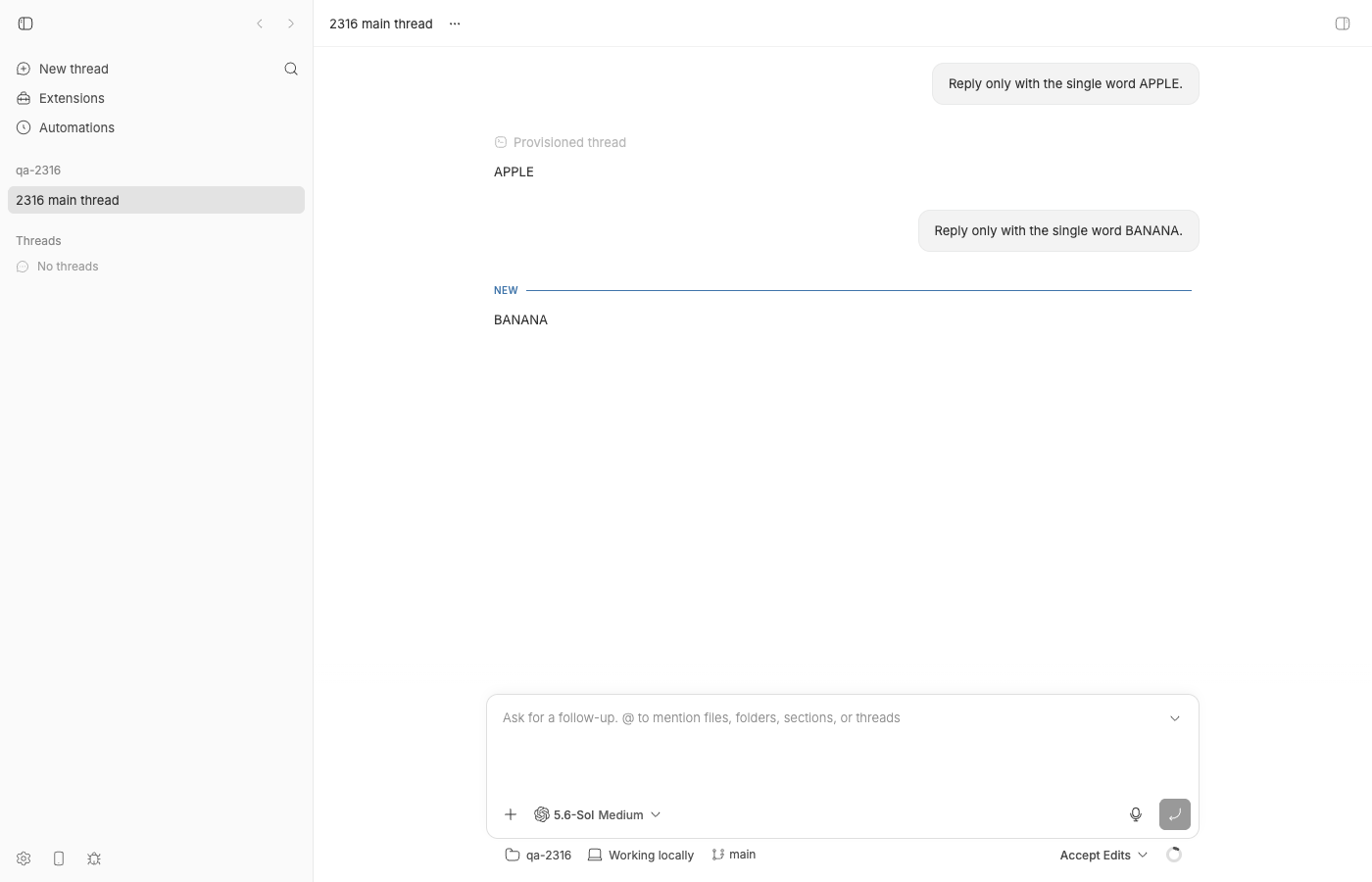
Task: Toggle the left sidebar panel icon
Action: 25,24
